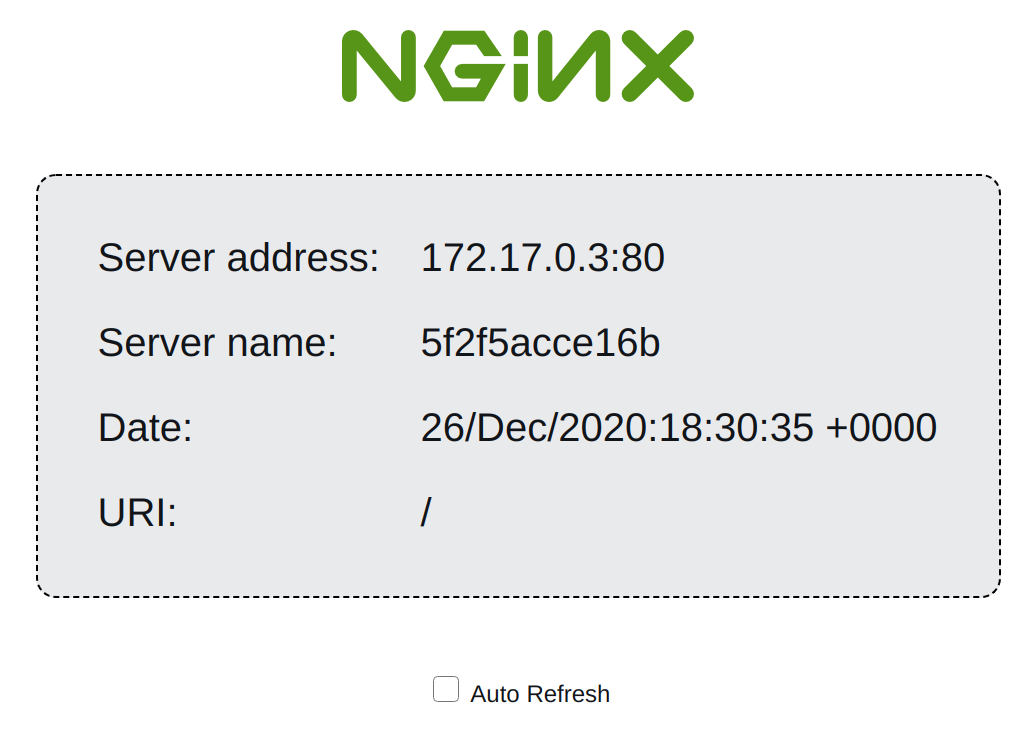Click the +0000 timezone offset text
This screenshot has height=738, width=1036.
coord(881,427)
